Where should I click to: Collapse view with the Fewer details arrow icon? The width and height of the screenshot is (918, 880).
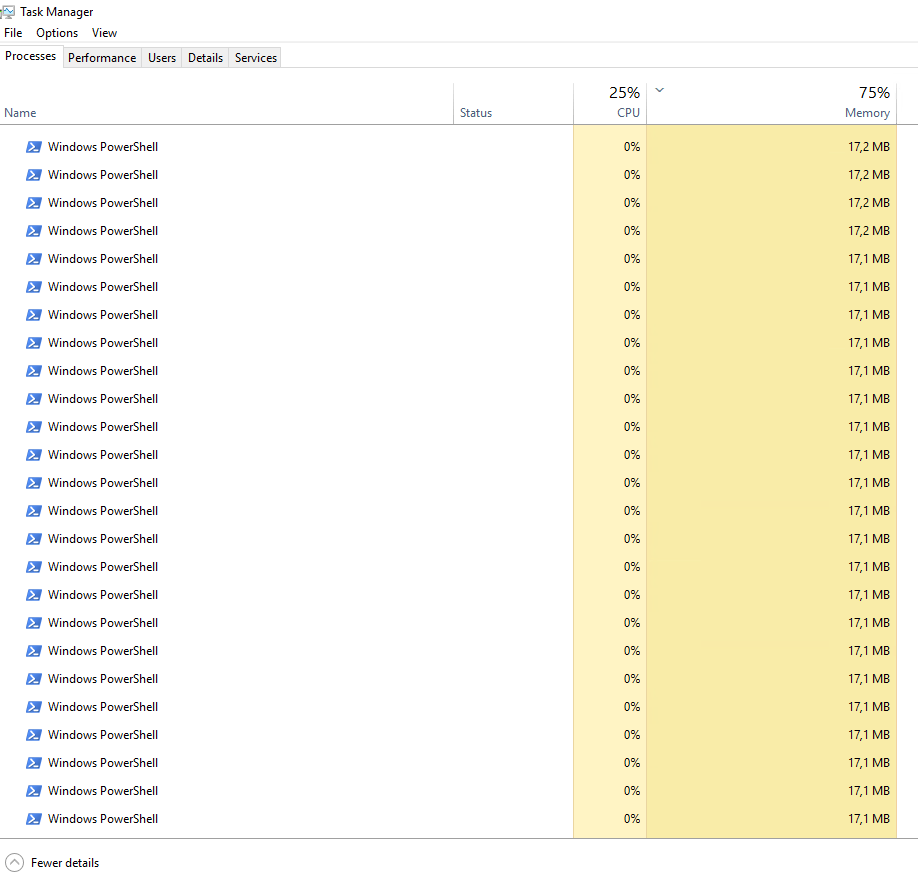14,862
